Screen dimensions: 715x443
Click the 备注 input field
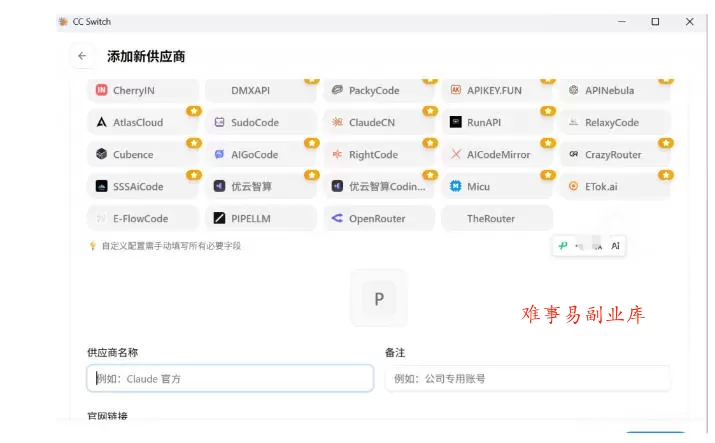coord(528,378)
